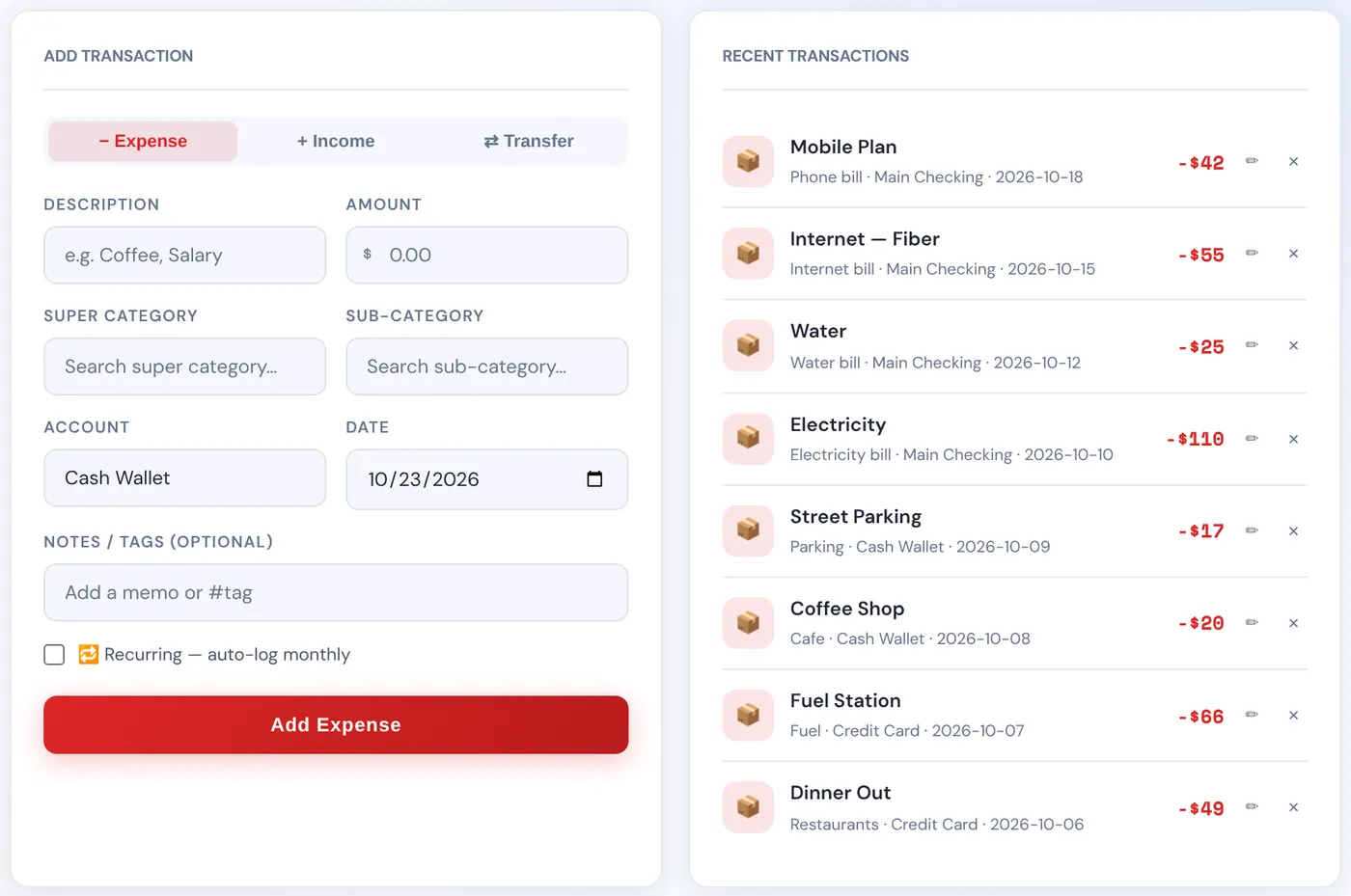
Task: Delete the Coffee Shop transaction
Action: tap(1293, 623)
